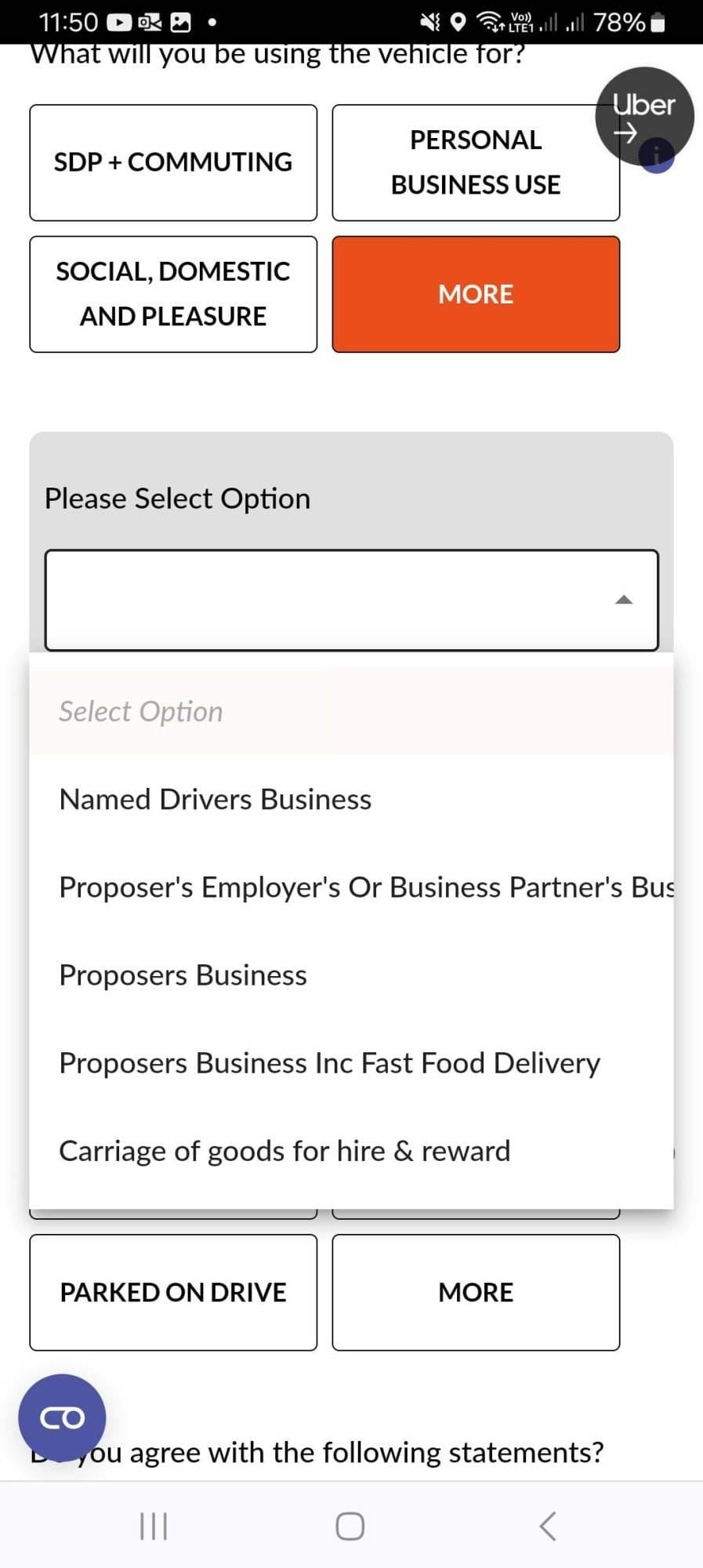Tap the info 'i' icon below Uber
Viewport: 703px width, 1568px height.
655,157
